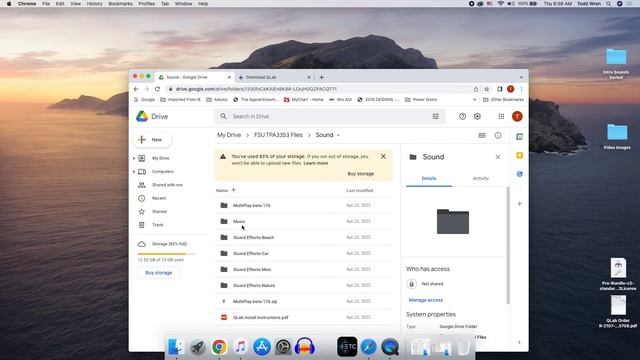Image resolution: width=640 pixels, height=360 pixels.
Task: Launch Audacity from the Dock
Action: 304,347
